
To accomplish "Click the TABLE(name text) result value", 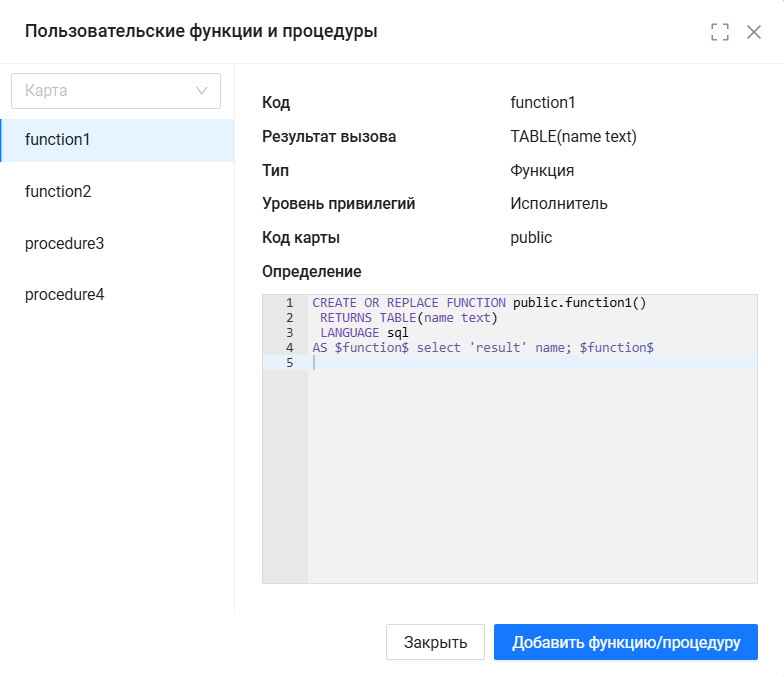I will [573, 136].
